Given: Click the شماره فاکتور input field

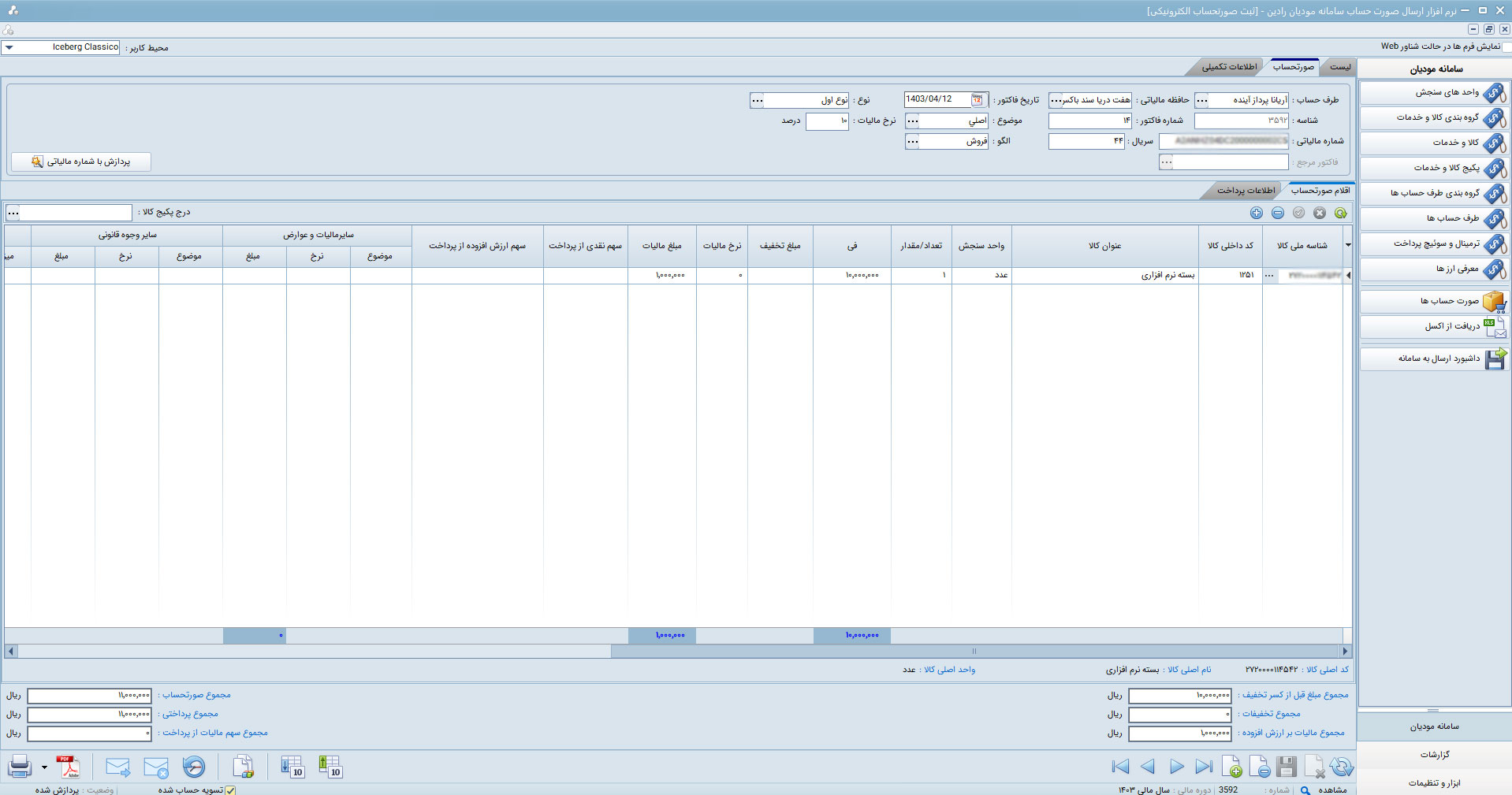Looking at the screenshot, I should [x=1089, y=121].
